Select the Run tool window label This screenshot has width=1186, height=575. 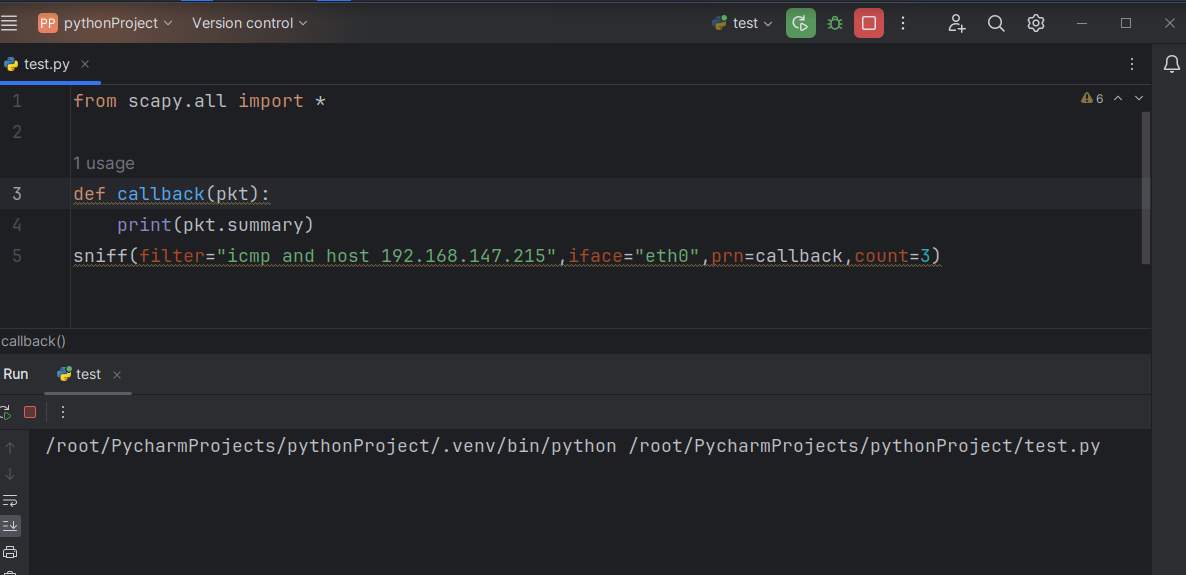(15, 374)
